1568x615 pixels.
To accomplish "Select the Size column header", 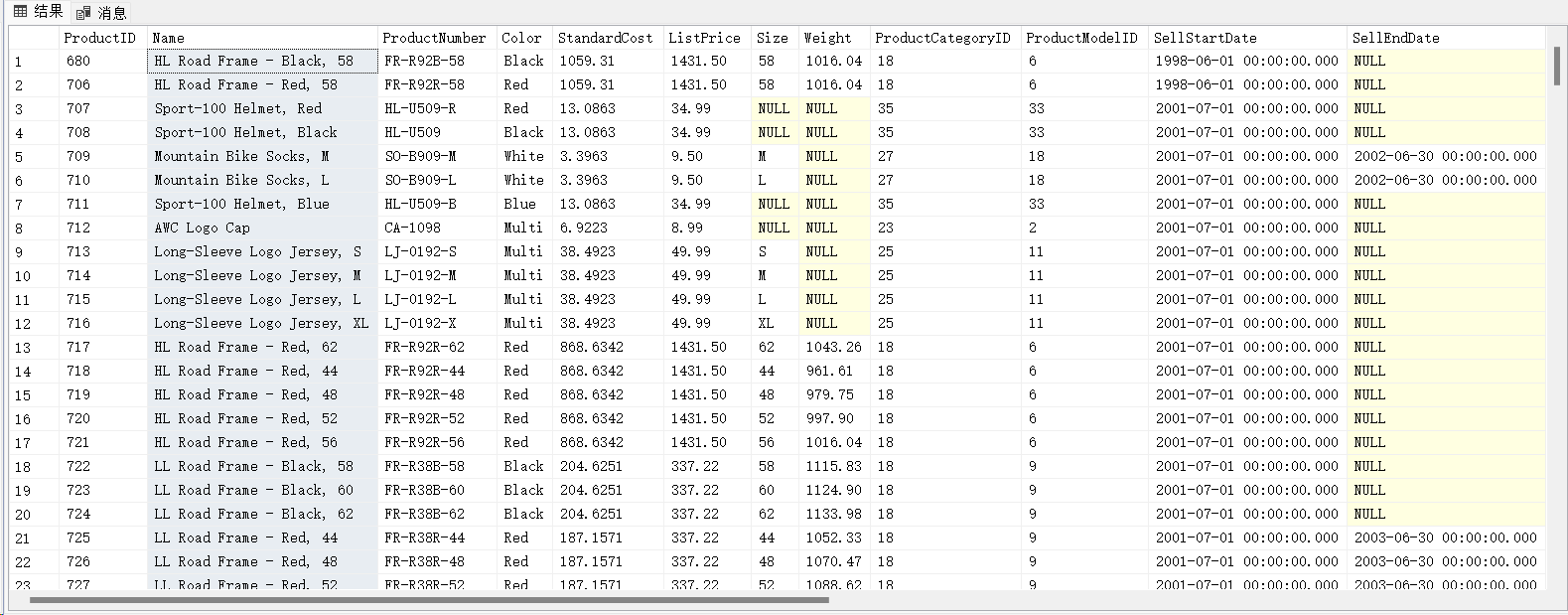I will point(775,38).
